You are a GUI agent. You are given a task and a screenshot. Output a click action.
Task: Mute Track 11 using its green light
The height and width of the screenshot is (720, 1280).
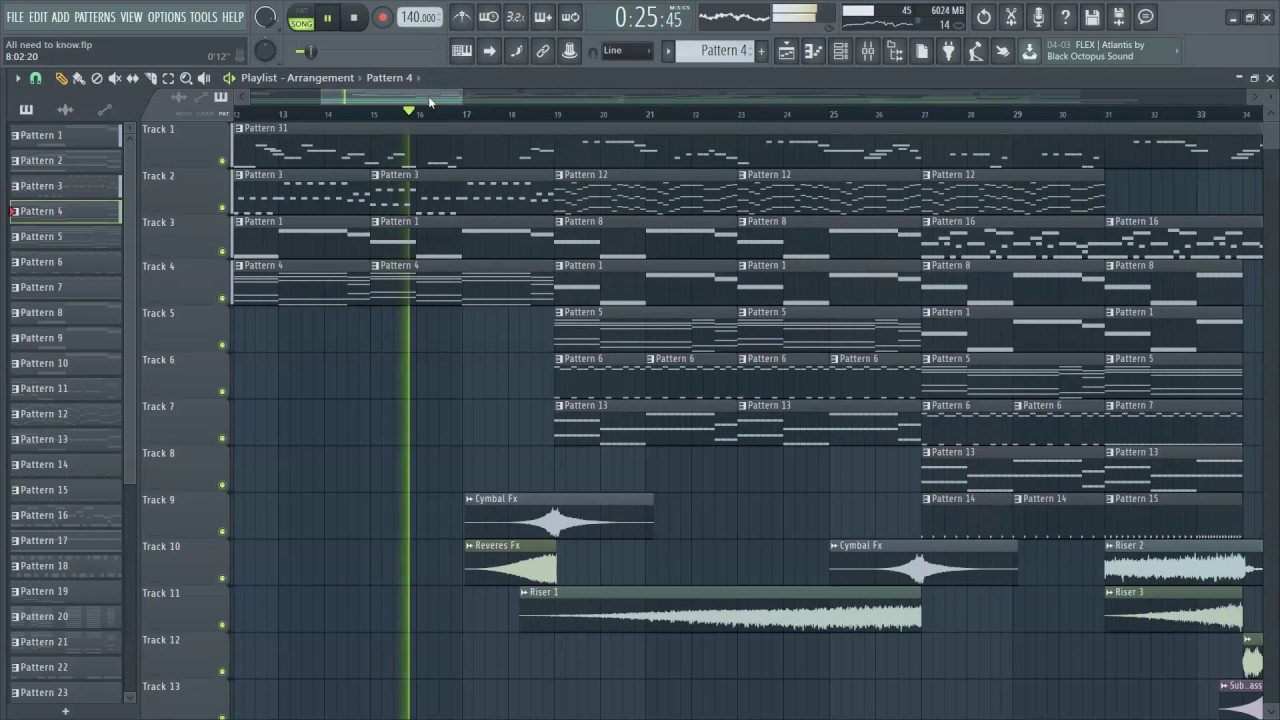pyautogui.click(x=222, y=625)
